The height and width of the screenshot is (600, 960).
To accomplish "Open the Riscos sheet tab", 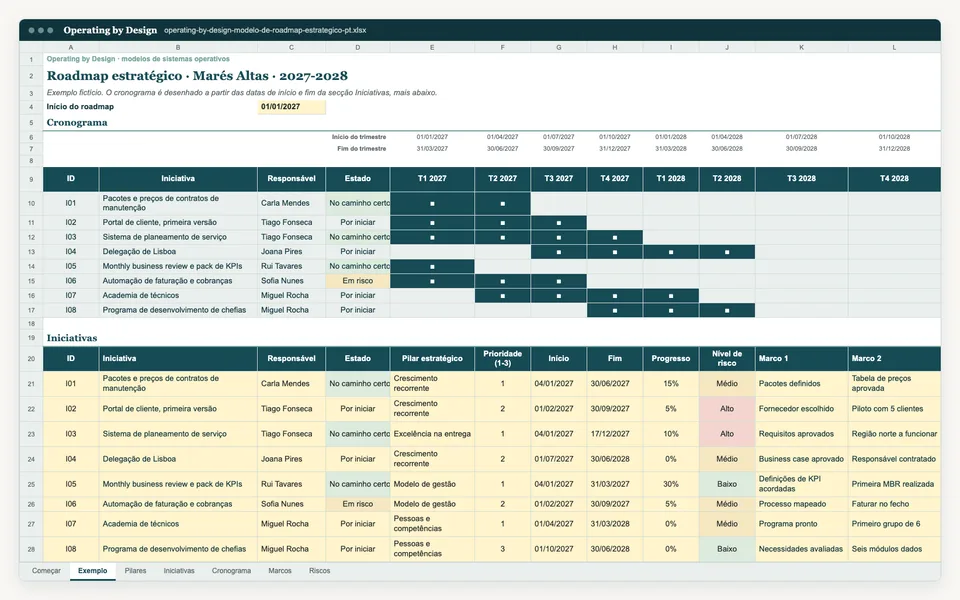I will click(x=320, y=571).
